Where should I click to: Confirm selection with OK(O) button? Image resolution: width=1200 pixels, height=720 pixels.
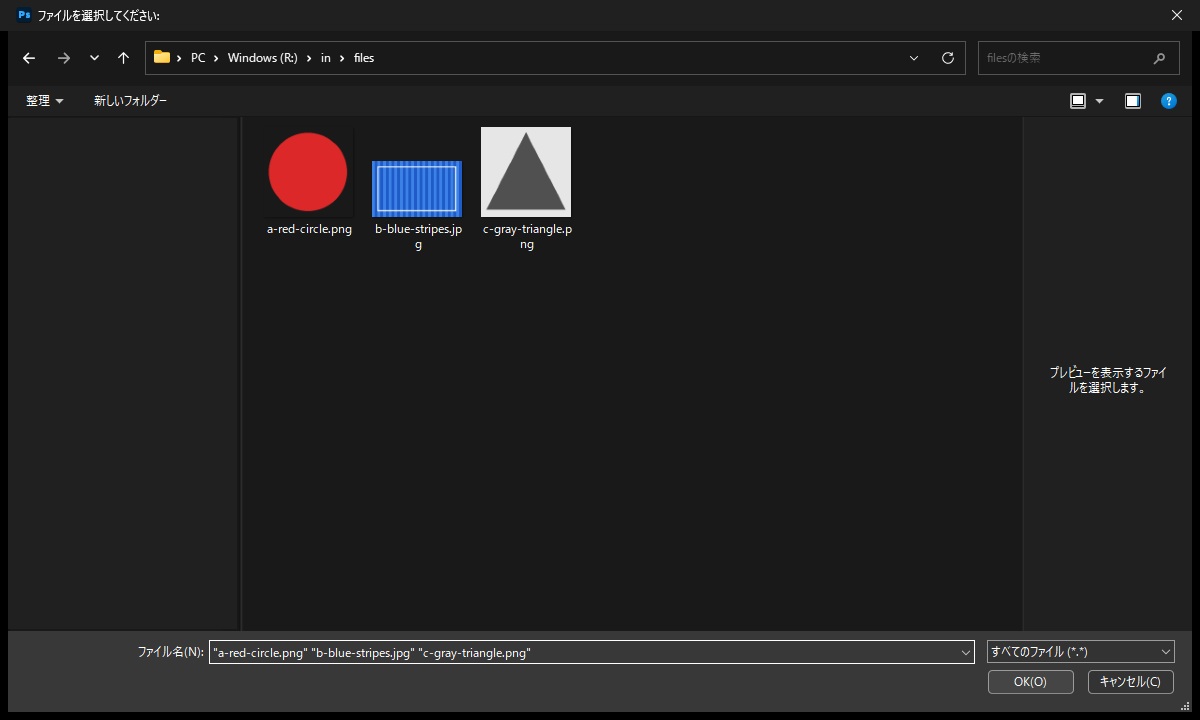click(x=1030, y=682)
